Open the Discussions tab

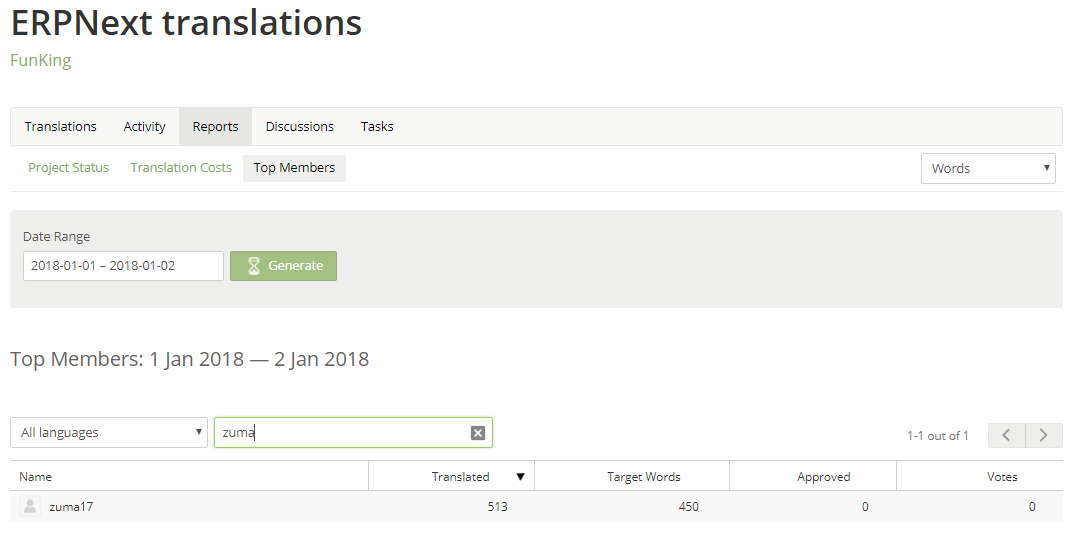click(x=300, y=127)
